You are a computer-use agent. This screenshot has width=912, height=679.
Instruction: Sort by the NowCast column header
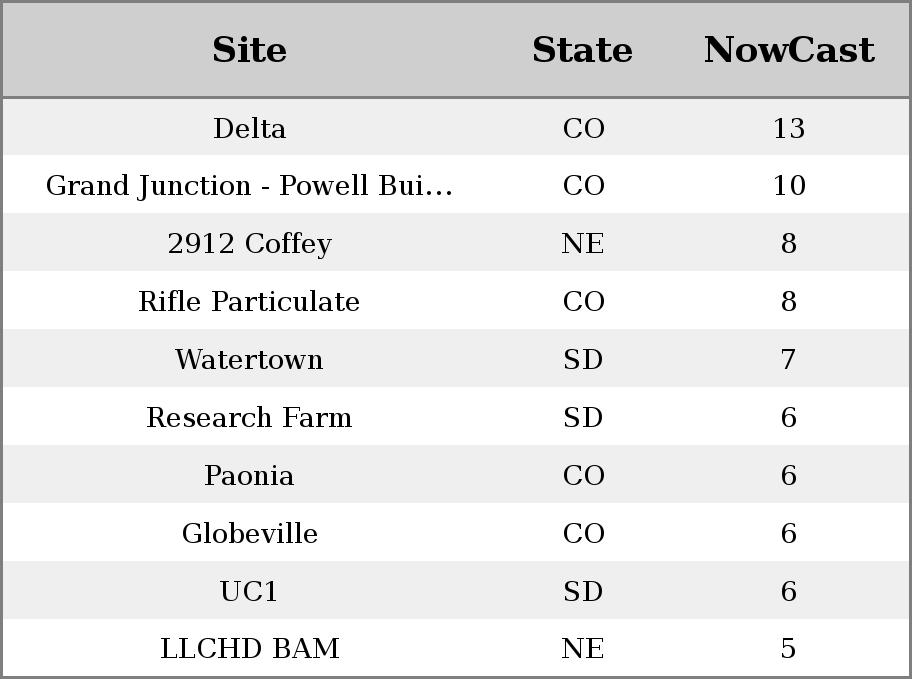pyautogui.click(x=789, y=50)
